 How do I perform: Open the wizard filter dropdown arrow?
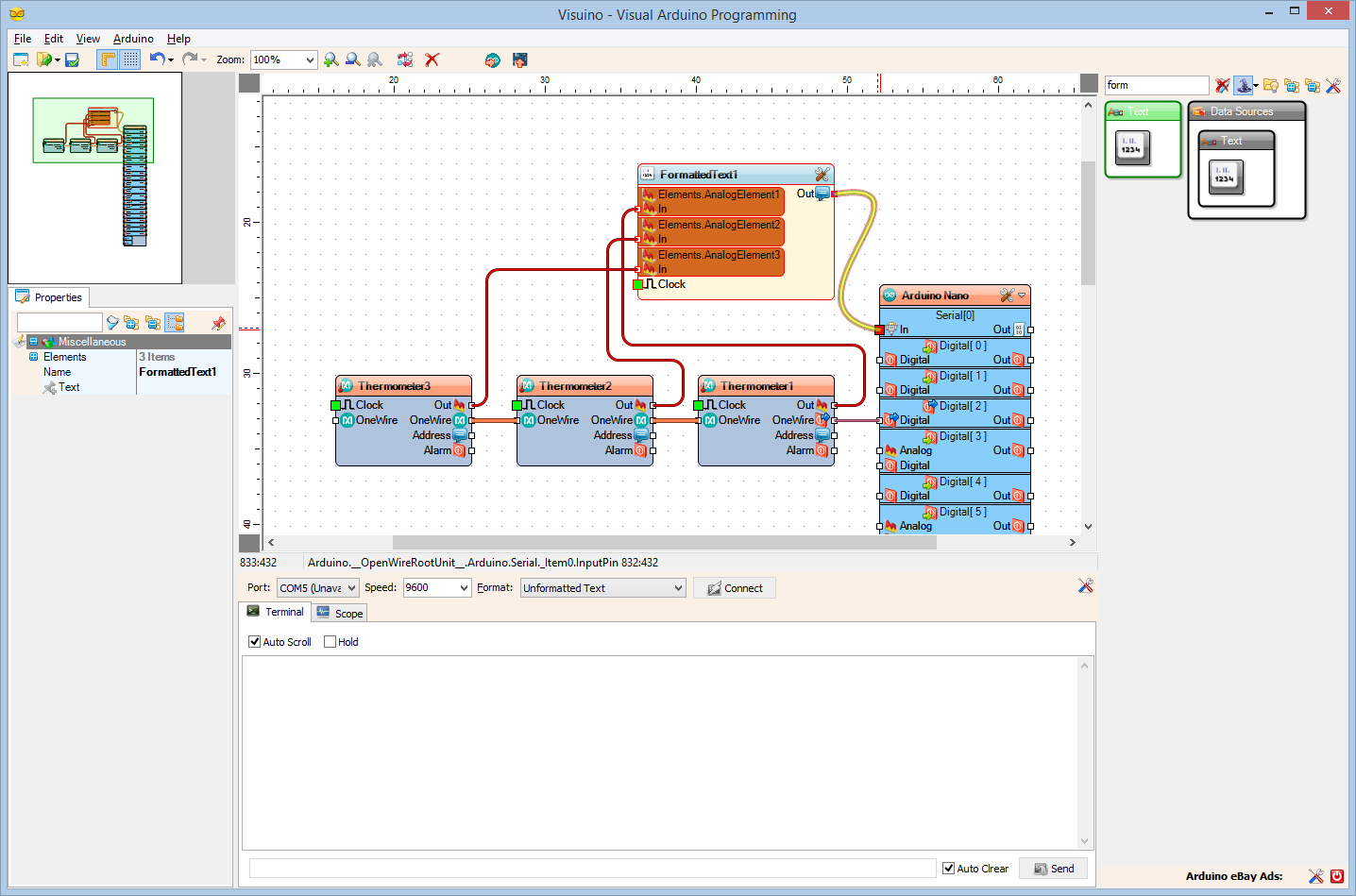point(1256,86)
